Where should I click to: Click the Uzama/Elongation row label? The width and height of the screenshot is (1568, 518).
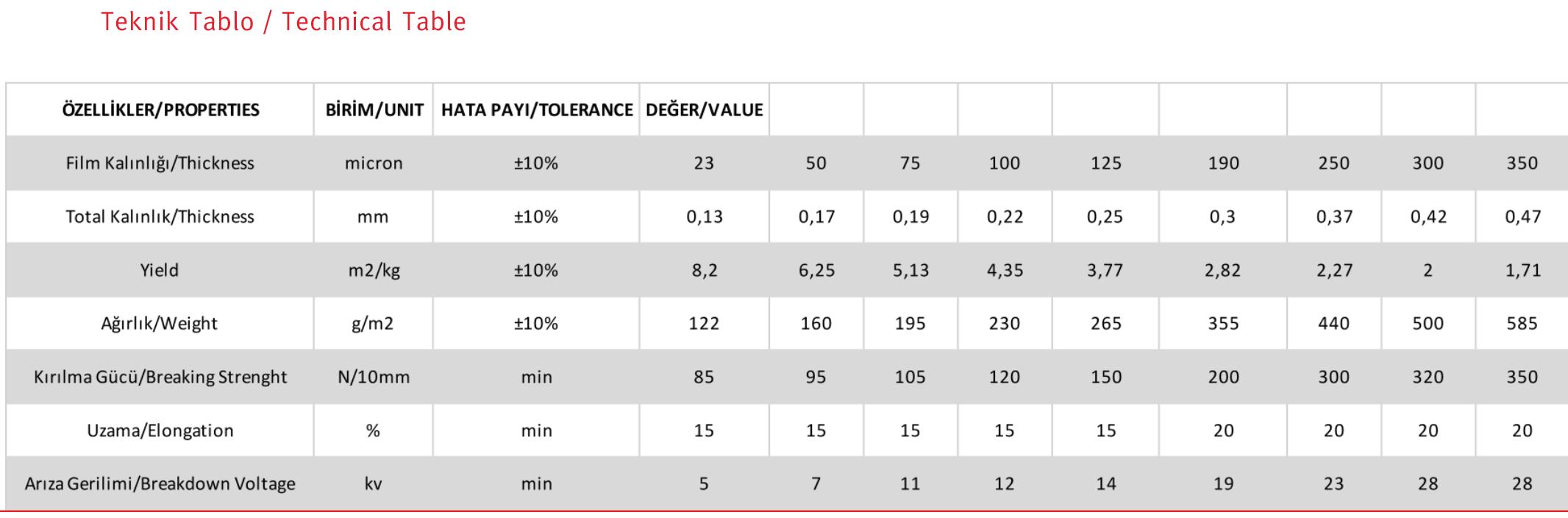click(x=160, y=430)
